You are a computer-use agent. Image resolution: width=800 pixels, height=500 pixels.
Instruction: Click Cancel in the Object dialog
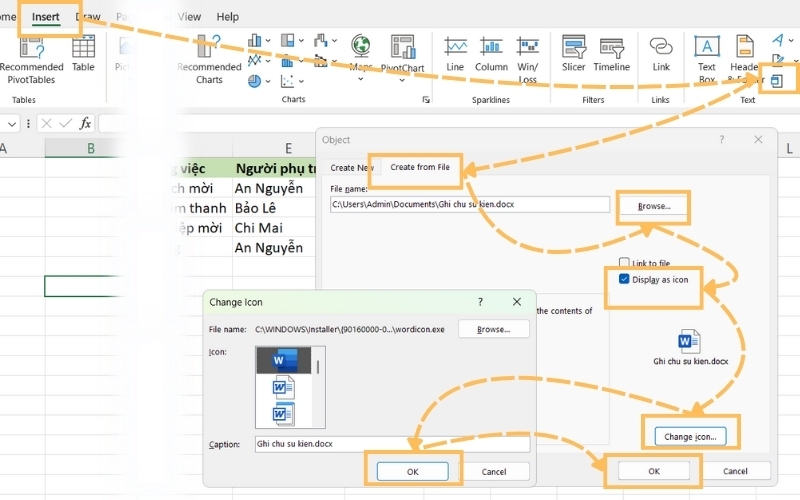735,471
